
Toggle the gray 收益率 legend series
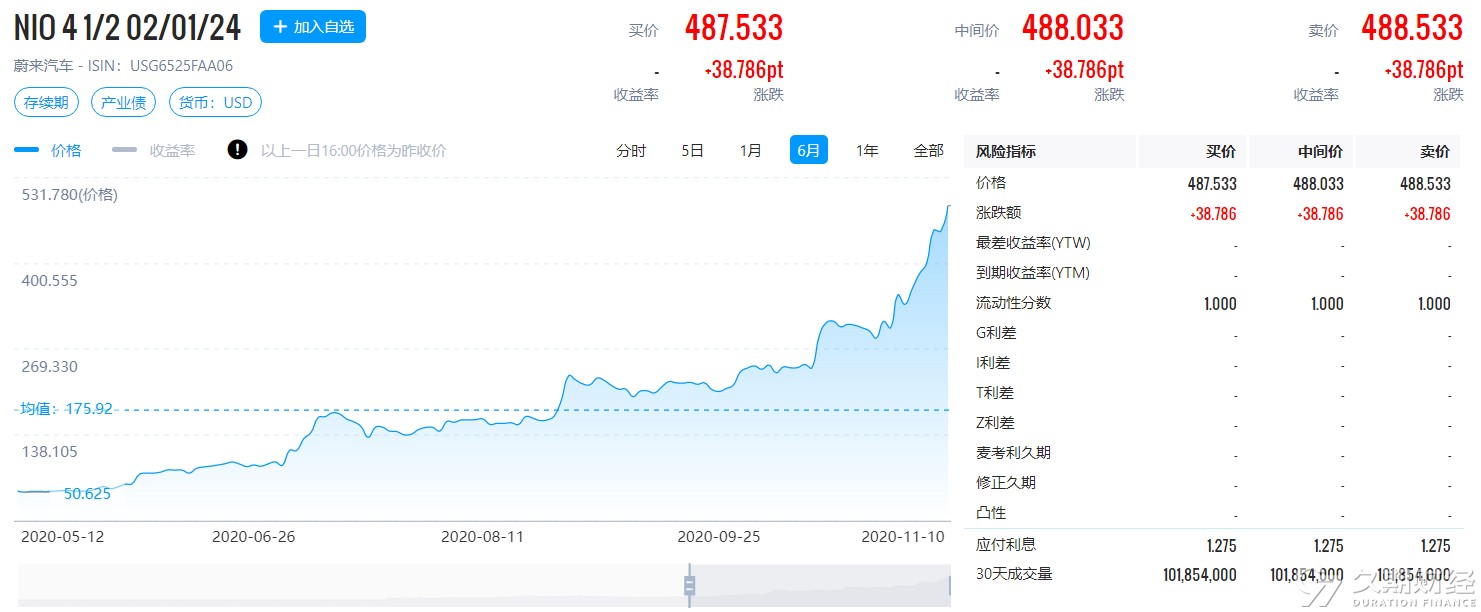click(153, 150)
